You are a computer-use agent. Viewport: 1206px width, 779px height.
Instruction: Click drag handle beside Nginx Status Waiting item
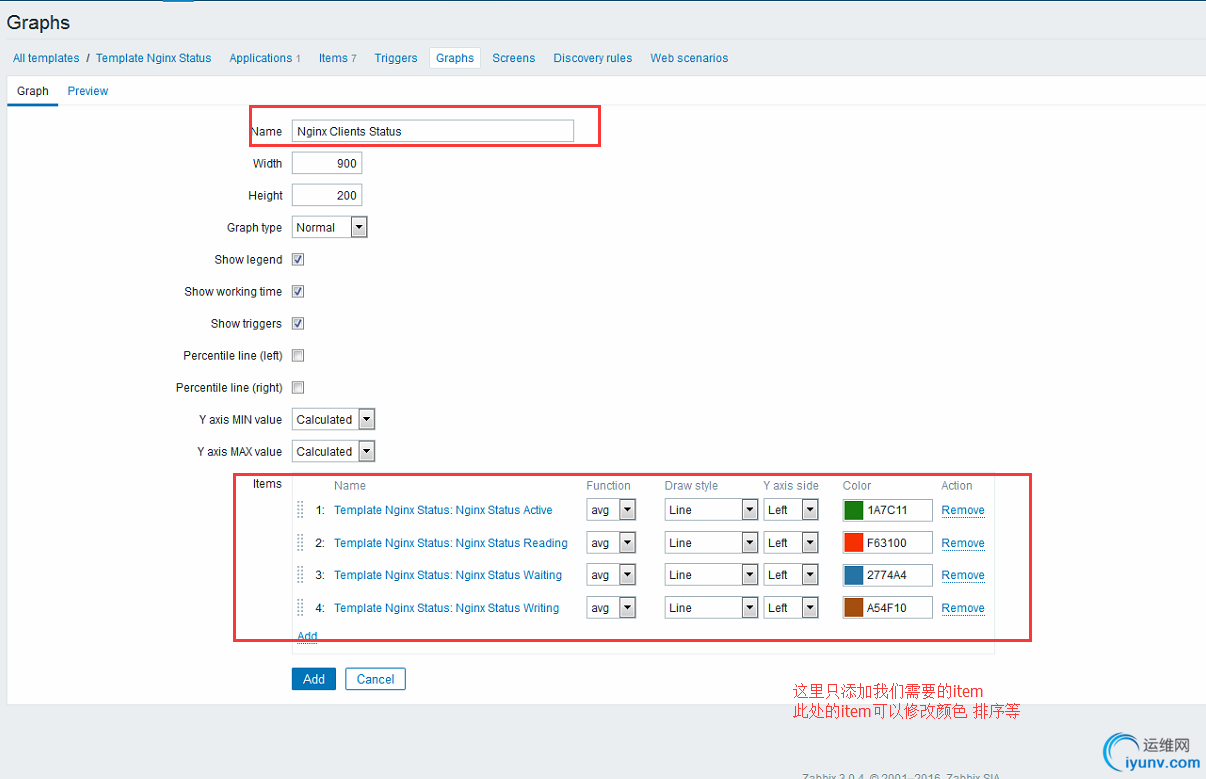[300, 575]
